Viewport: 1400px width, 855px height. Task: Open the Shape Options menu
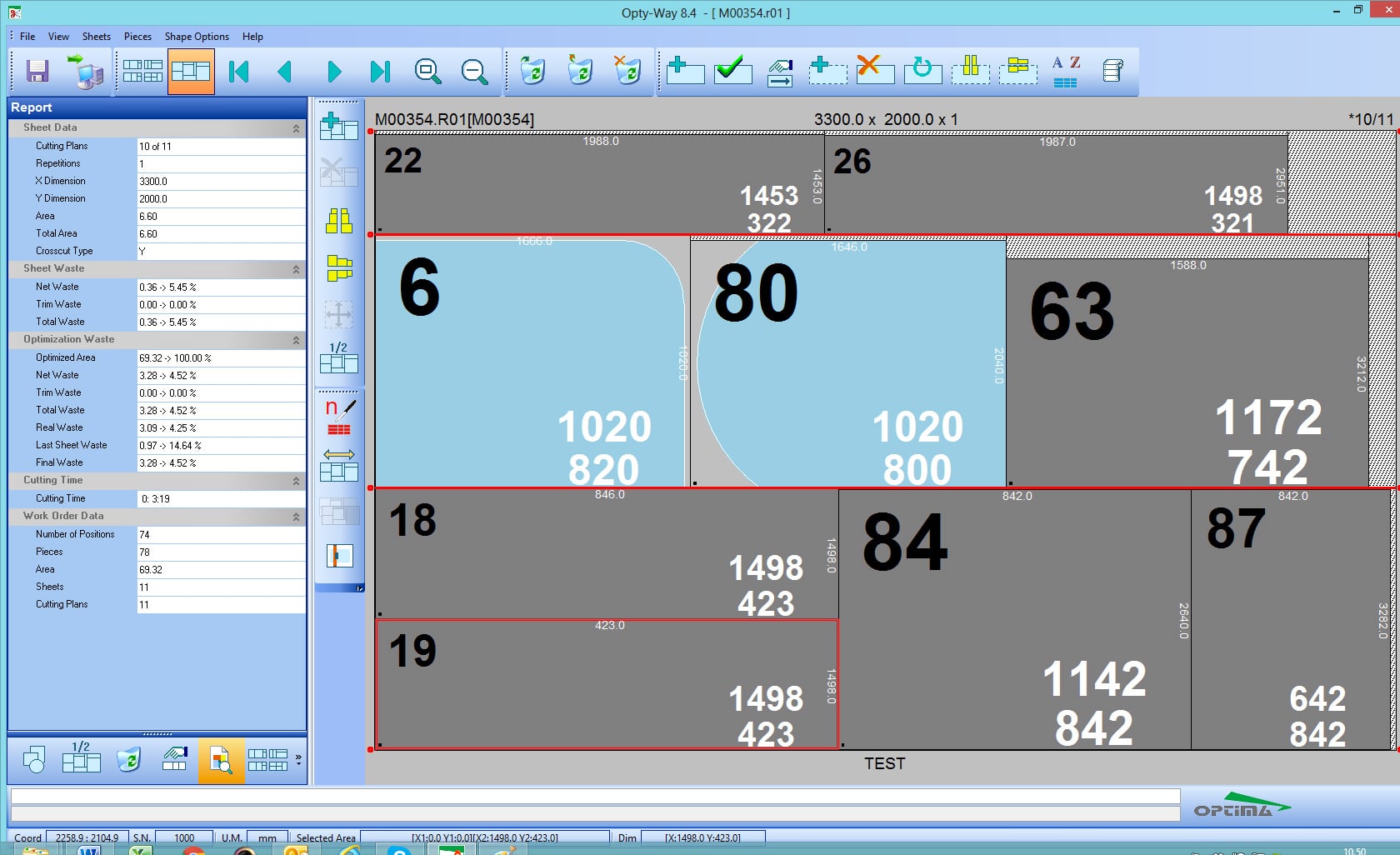coord(197,37)
